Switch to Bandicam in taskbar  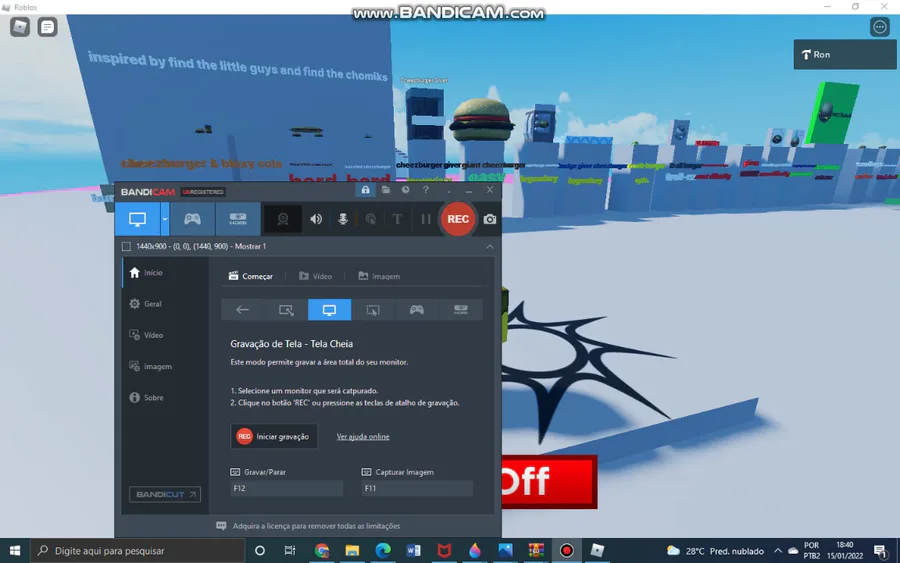click(567, 551)
